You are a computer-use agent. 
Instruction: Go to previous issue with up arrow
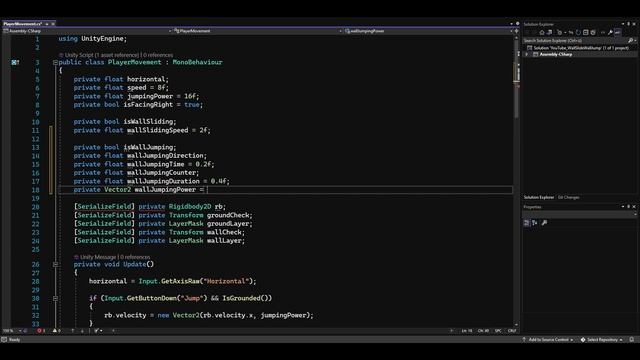coord(73,331)
